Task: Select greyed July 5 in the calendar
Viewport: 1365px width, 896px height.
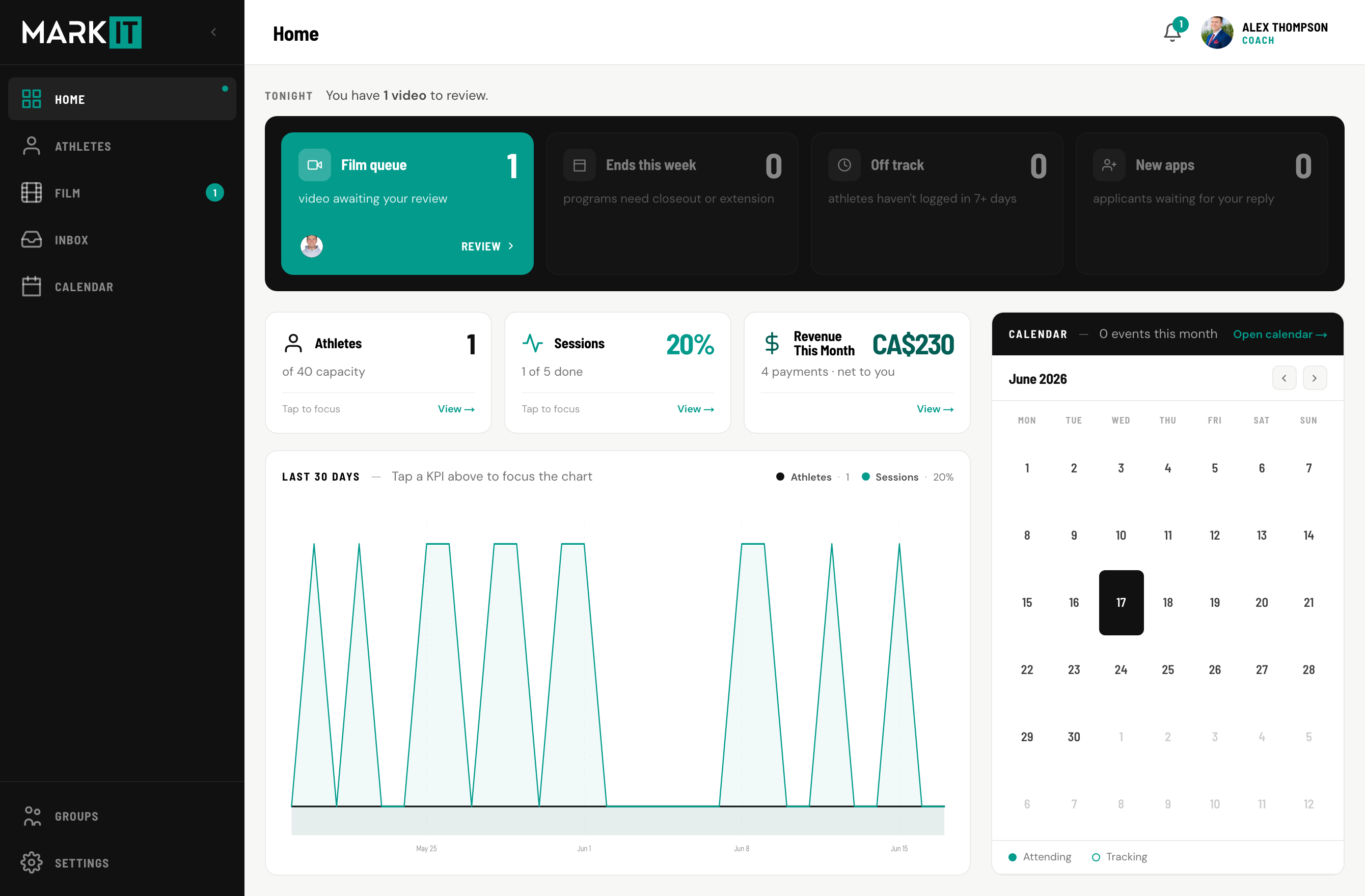Action: pyautogui.click(x=1308, y=737)
